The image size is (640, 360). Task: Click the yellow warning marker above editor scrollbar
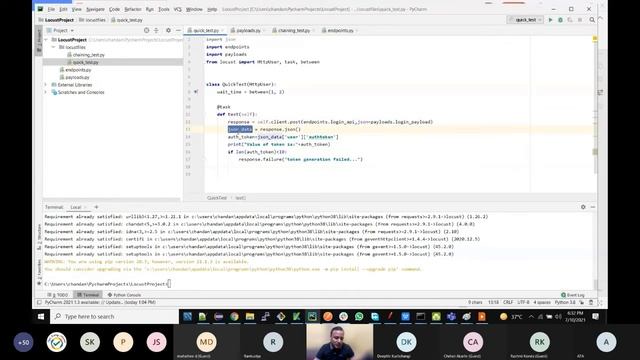pyautogui.click(x=595, y=39)
